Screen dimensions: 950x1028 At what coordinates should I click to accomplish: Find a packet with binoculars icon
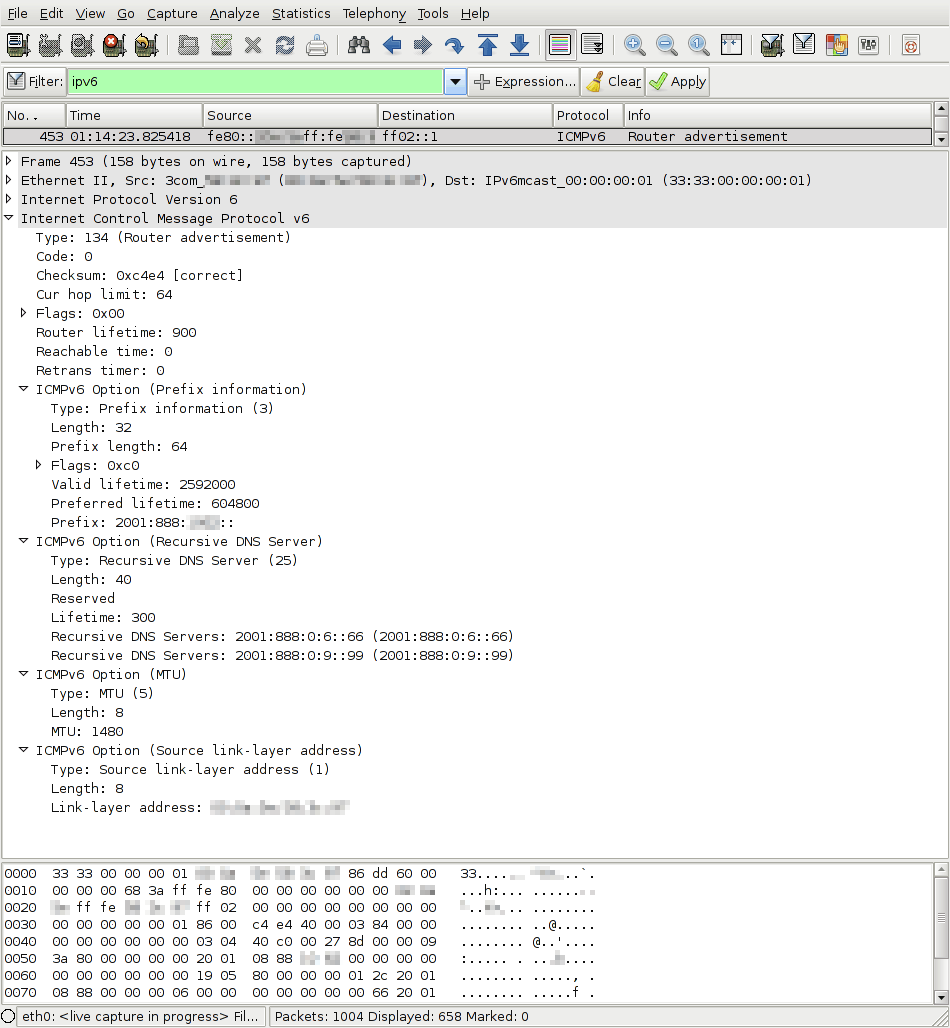(359, 45)
